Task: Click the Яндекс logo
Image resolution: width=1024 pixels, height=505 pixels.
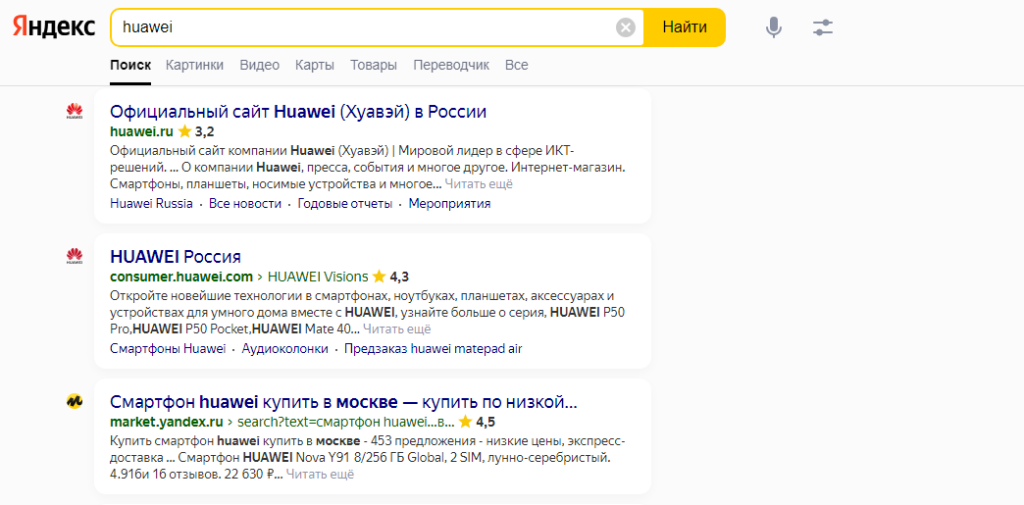Action: point(54,27)
